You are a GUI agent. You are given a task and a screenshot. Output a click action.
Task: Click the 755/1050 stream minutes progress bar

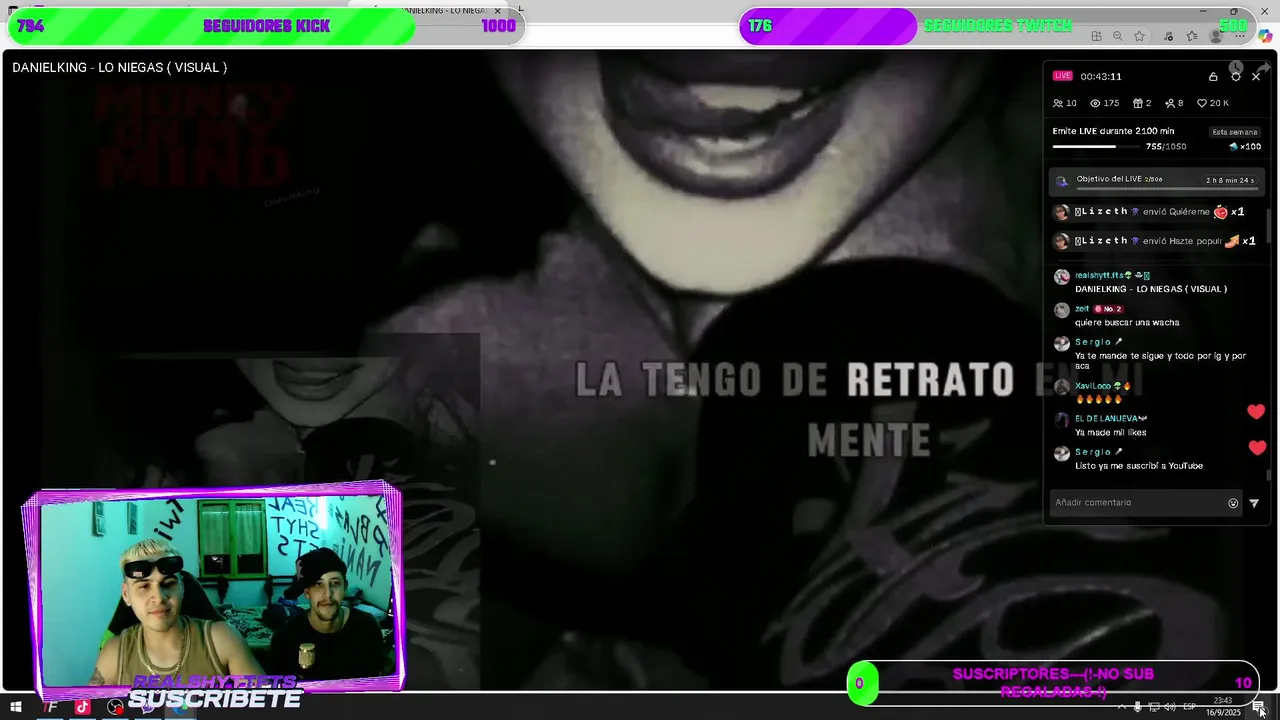coord(1097,146)
